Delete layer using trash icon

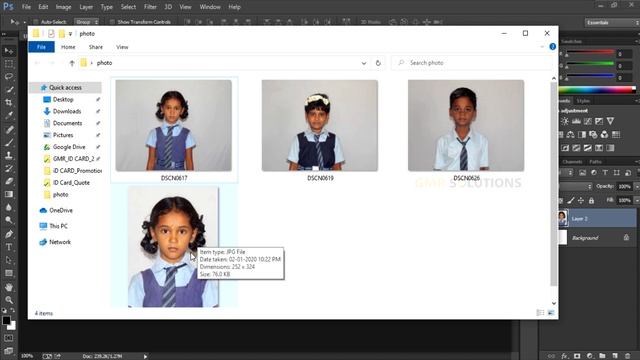click(x=628, y=356)
